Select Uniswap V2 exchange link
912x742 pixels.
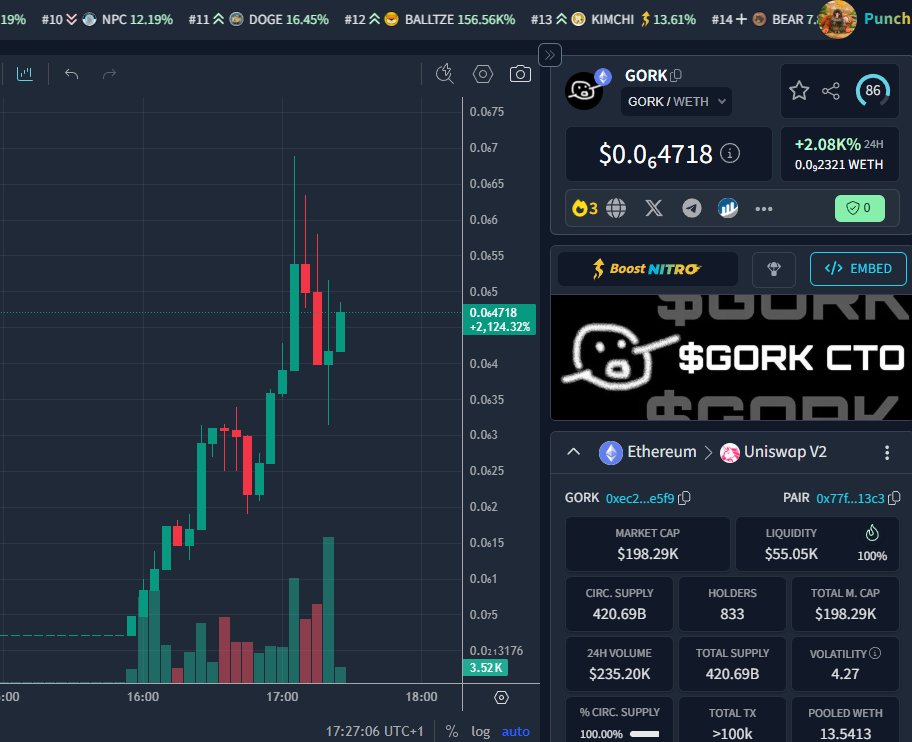pyautogui.click(x=774, y=452)
